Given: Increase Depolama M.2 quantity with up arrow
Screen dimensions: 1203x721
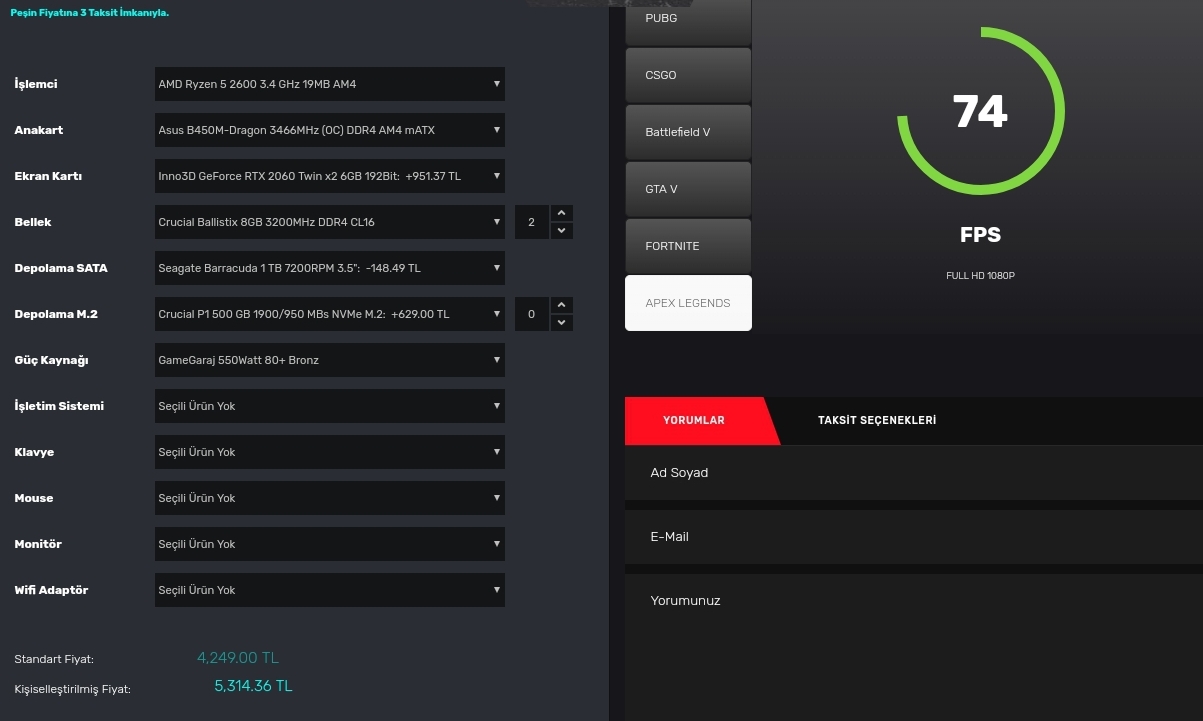Looking at the screenshot, I should click(562, 305).
